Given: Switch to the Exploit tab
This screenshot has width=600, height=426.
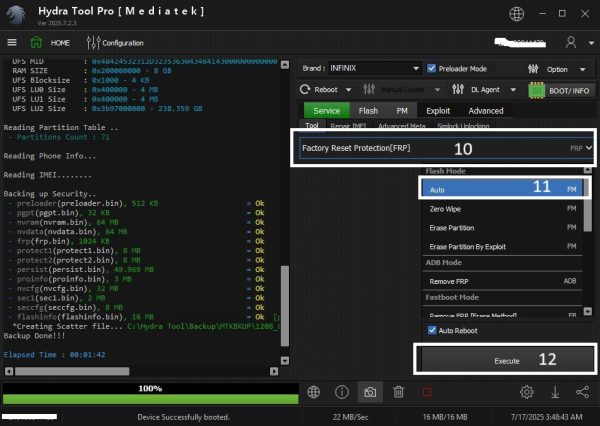Looking at the screenshot, I should coord(438,111).
